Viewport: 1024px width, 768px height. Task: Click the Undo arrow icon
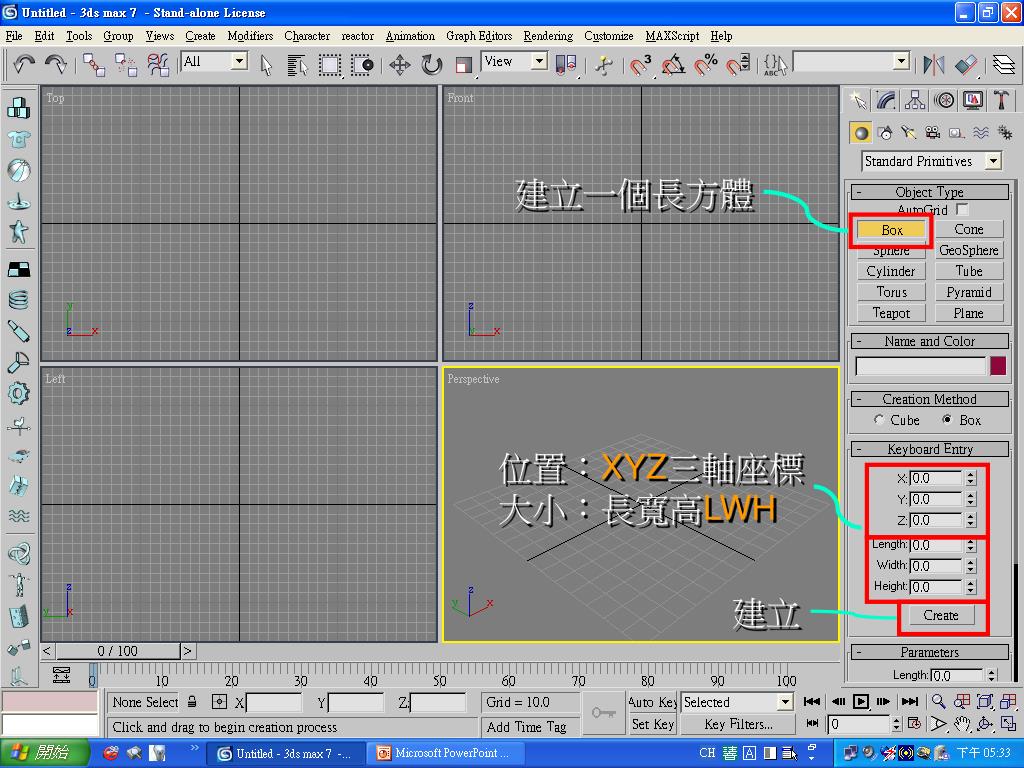24,64
